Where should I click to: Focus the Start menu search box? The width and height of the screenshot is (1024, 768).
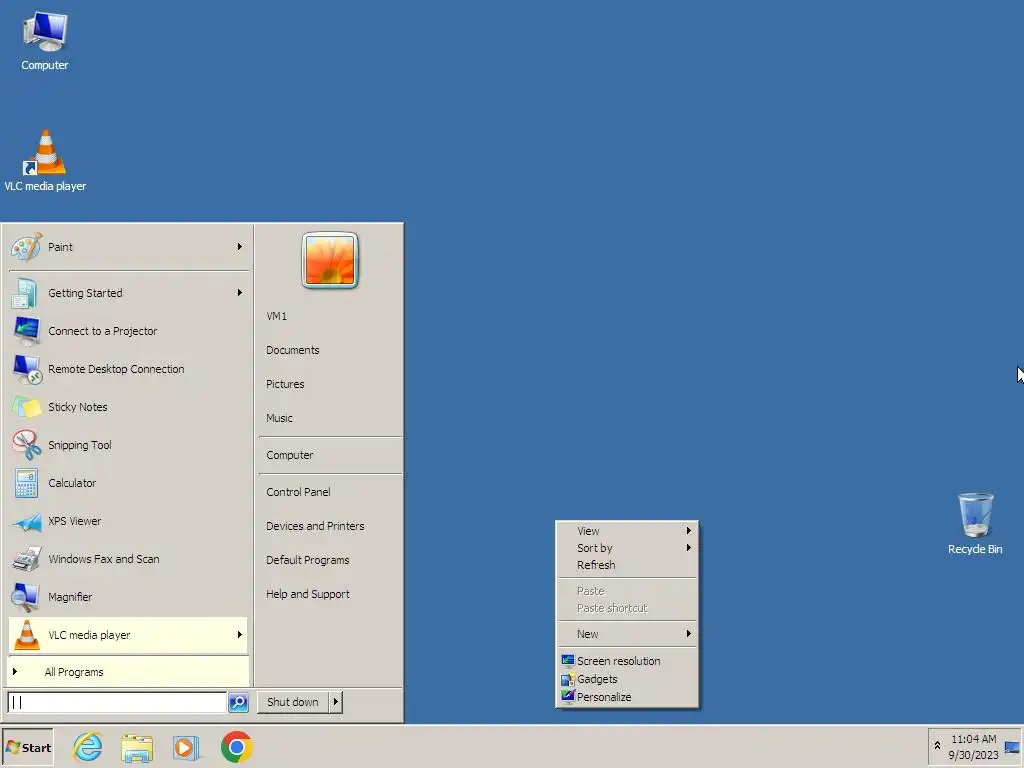point(117,702)
